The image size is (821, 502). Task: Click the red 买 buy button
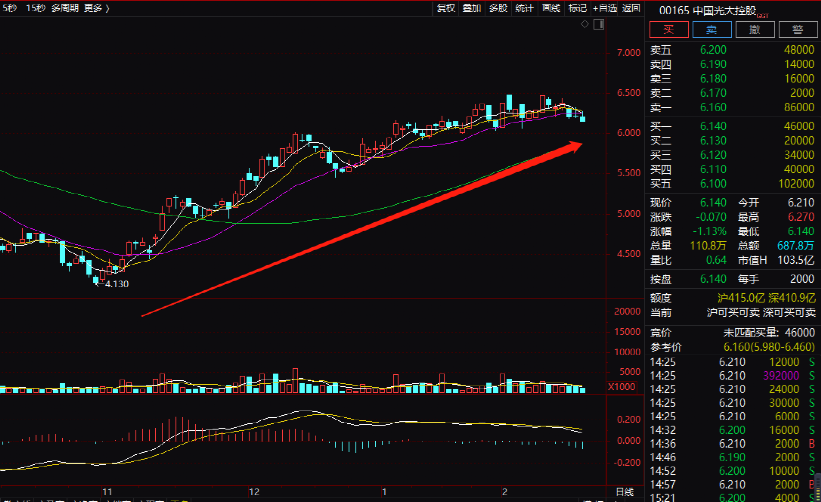(x=669, y=30)
